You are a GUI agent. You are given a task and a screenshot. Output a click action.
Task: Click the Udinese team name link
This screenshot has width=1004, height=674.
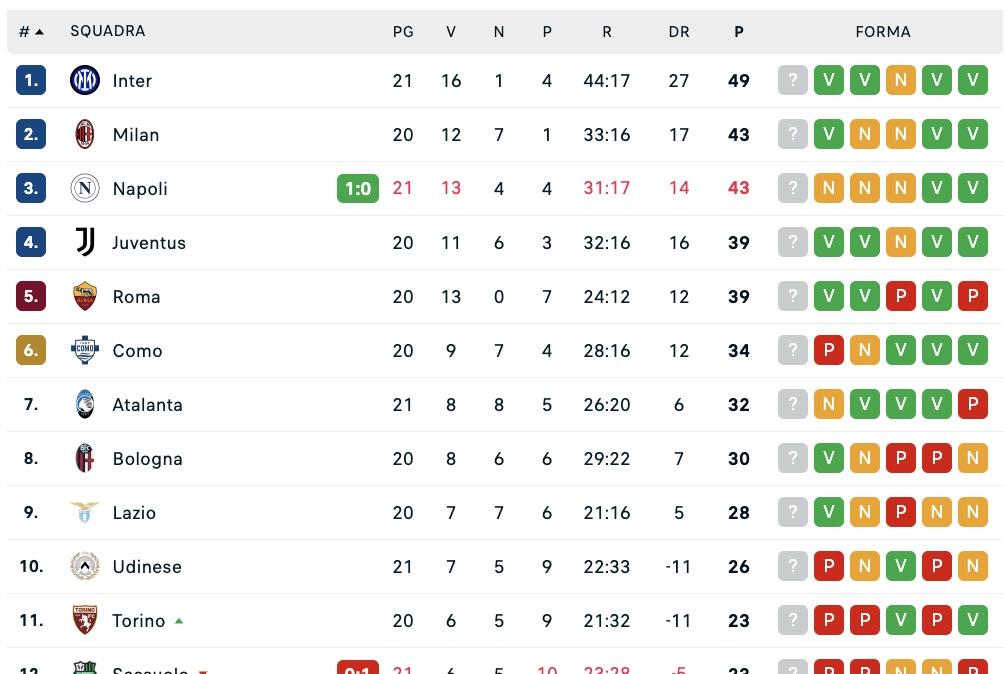point(146,567)
